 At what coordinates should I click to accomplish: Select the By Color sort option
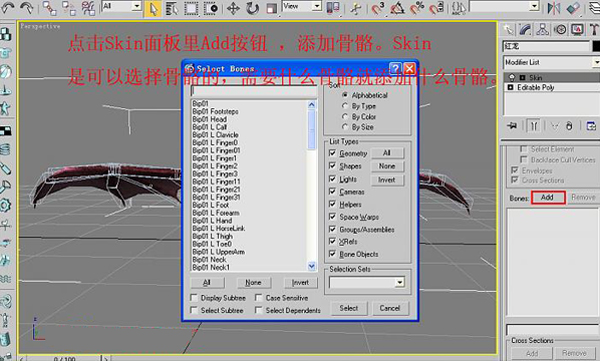click(x=345, y=116)
